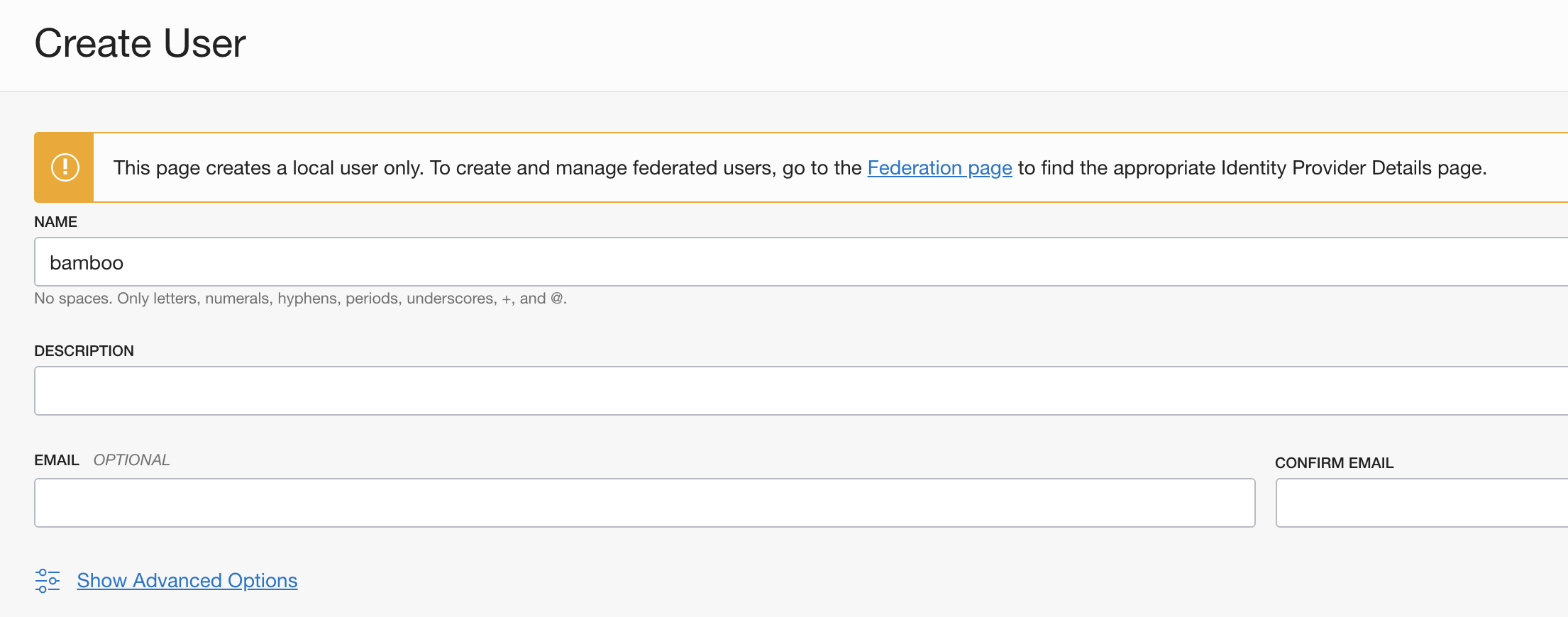Click the Create User heading

140,43
